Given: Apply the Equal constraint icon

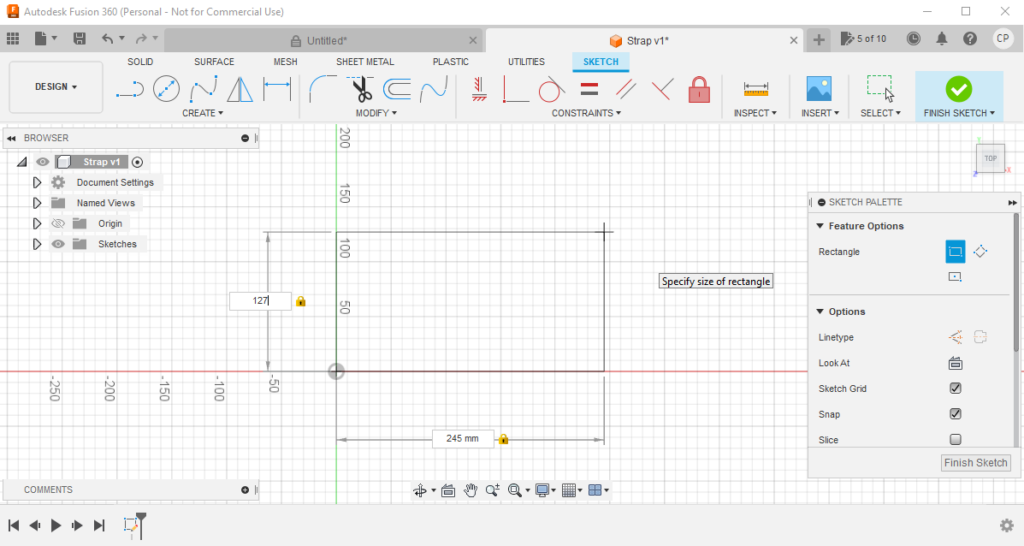Looking at the screenshot, I should pyautogui.click(x=589, y=90).
